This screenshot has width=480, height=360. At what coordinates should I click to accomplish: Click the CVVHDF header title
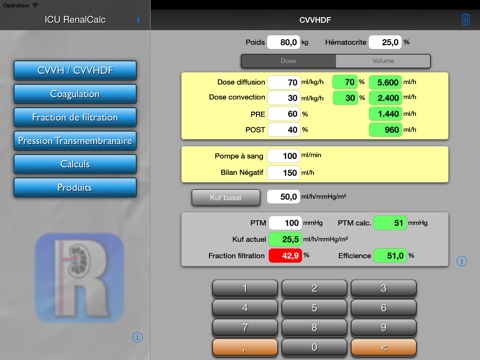(315, 20)
